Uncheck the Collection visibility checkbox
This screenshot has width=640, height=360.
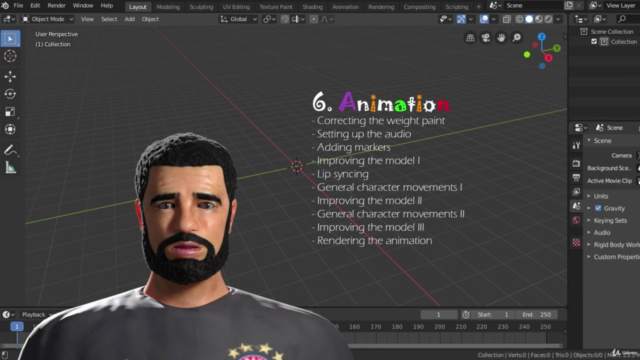tap(594, 42)
